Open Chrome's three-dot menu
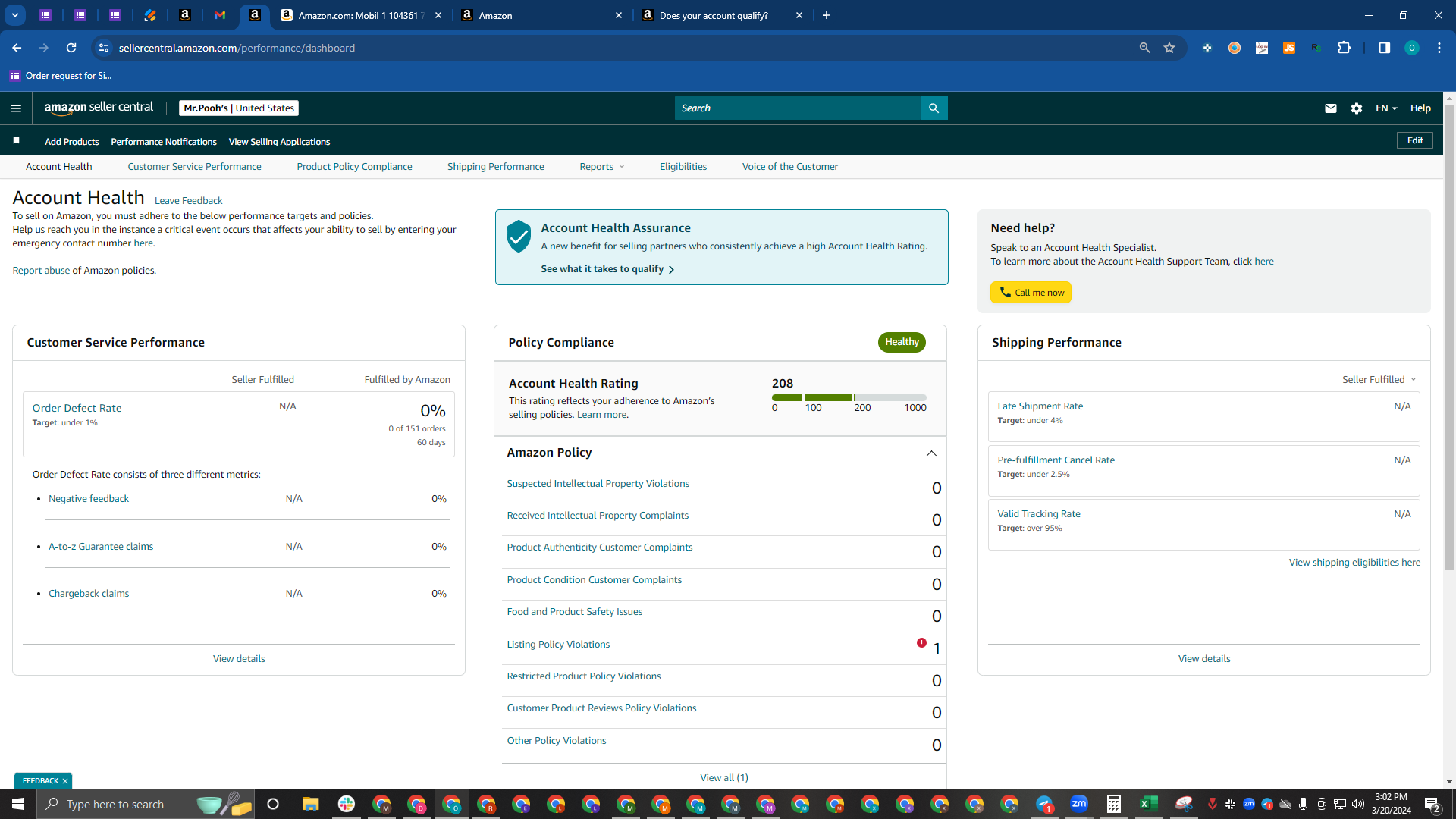1456x819 pixels. [1439, 48]
